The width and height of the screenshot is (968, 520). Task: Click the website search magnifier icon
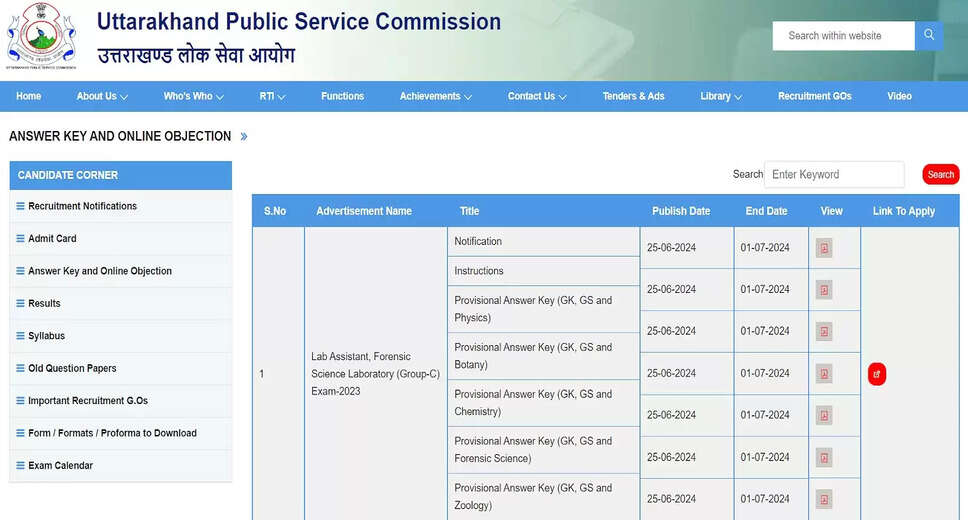[928, 36]
